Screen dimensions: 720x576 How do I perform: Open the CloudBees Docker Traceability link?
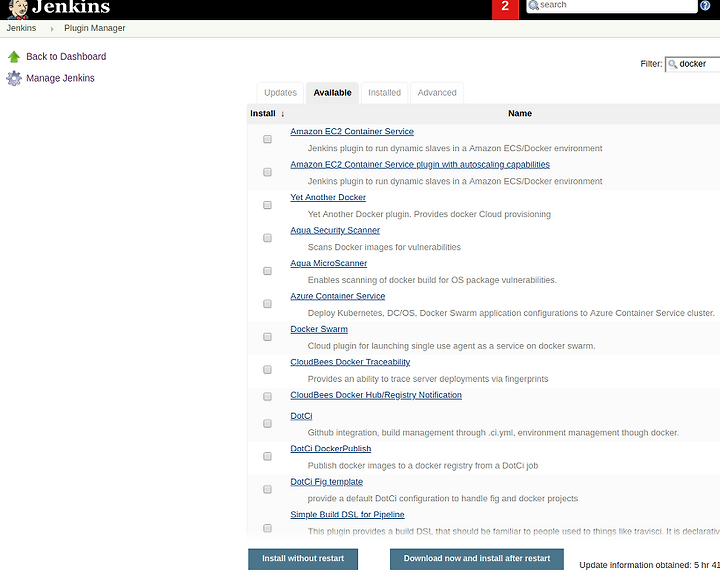350,362
